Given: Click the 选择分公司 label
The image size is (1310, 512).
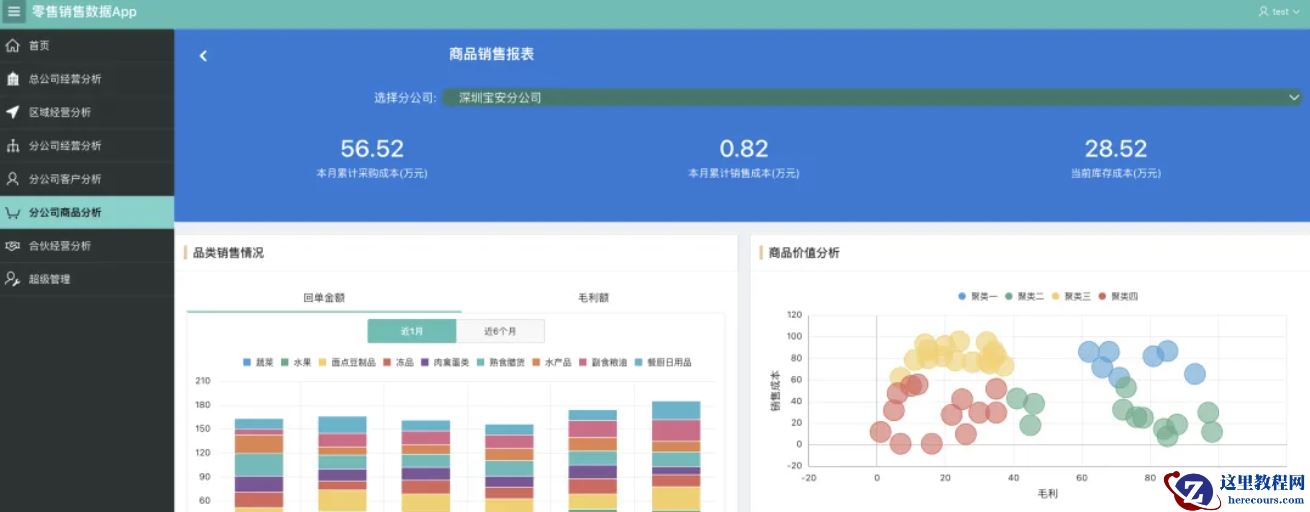Looking at the screenshot, I should click(405, 98).
